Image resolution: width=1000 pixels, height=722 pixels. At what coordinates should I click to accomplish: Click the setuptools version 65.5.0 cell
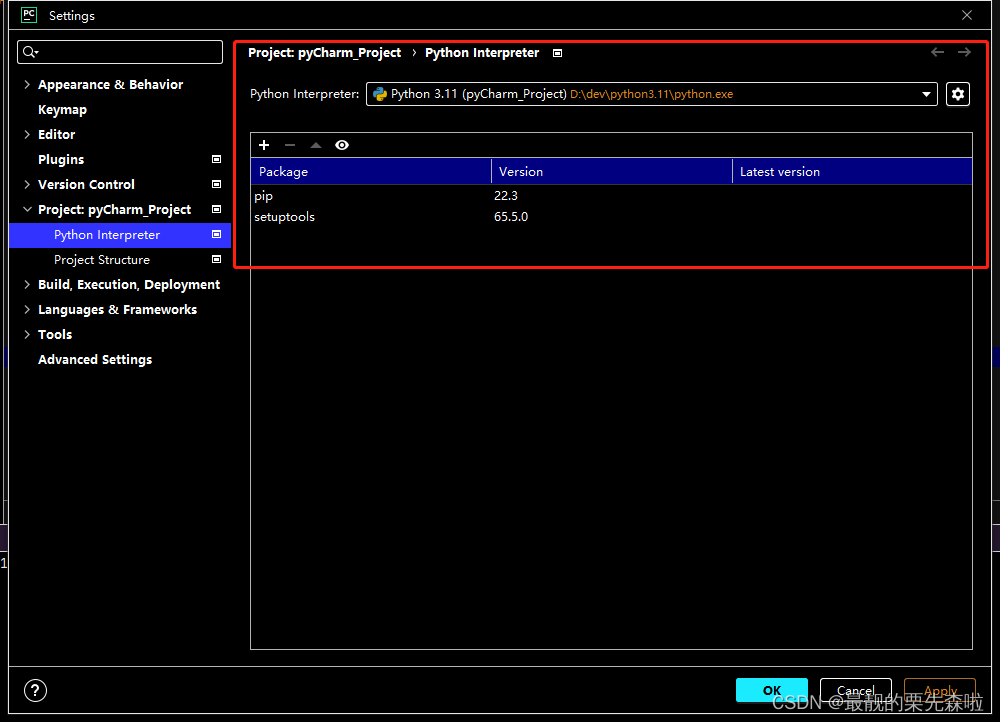511,217
